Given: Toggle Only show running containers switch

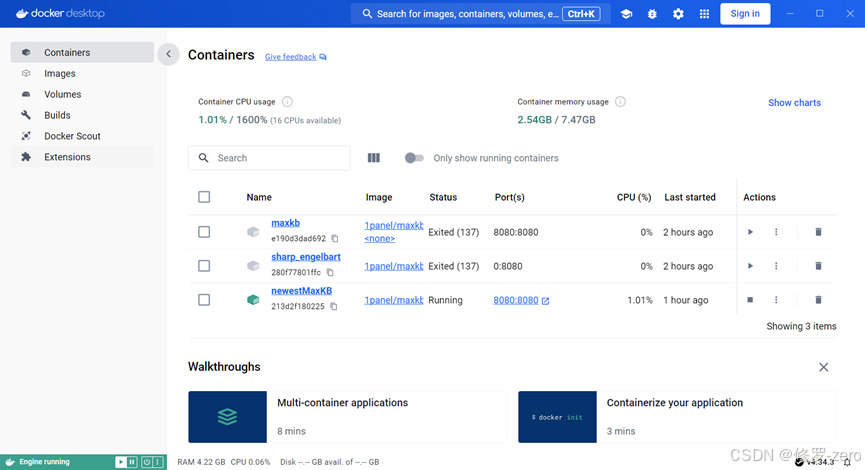Looking at the screenshot, I should coord(414,158).
